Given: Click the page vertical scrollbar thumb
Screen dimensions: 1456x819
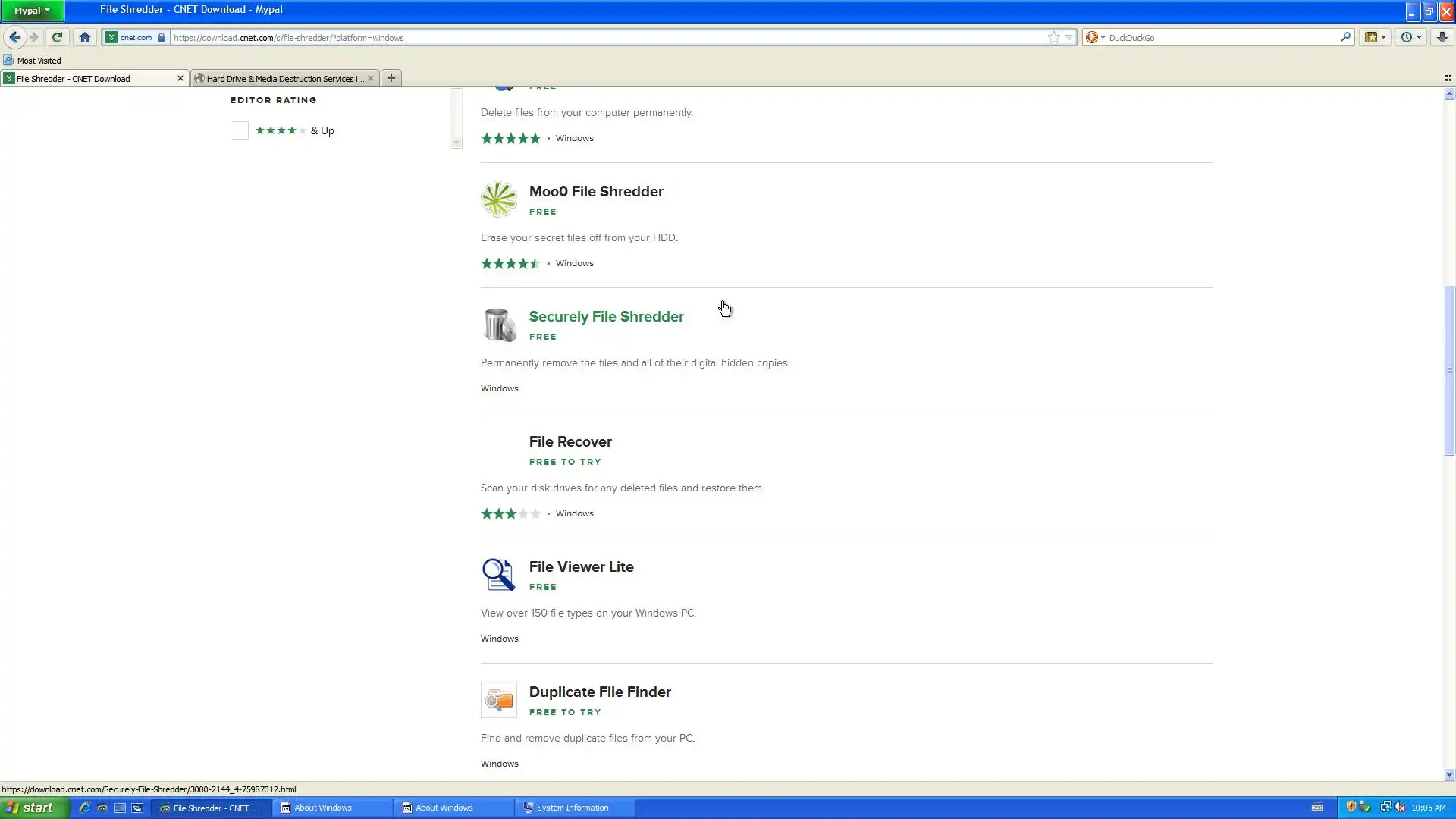Looking at the screenshot, I should (1449, 370).
